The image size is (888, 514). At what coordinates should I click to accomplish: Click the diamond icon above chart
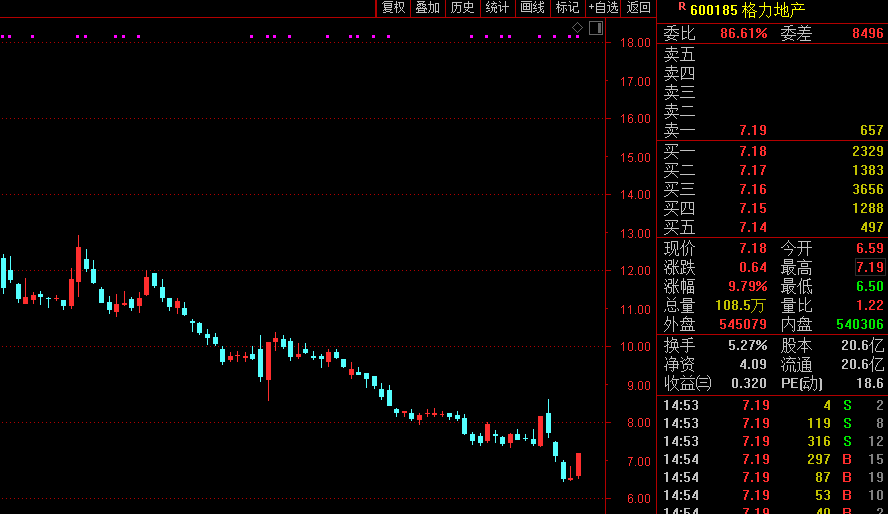[x=577, y=28]
